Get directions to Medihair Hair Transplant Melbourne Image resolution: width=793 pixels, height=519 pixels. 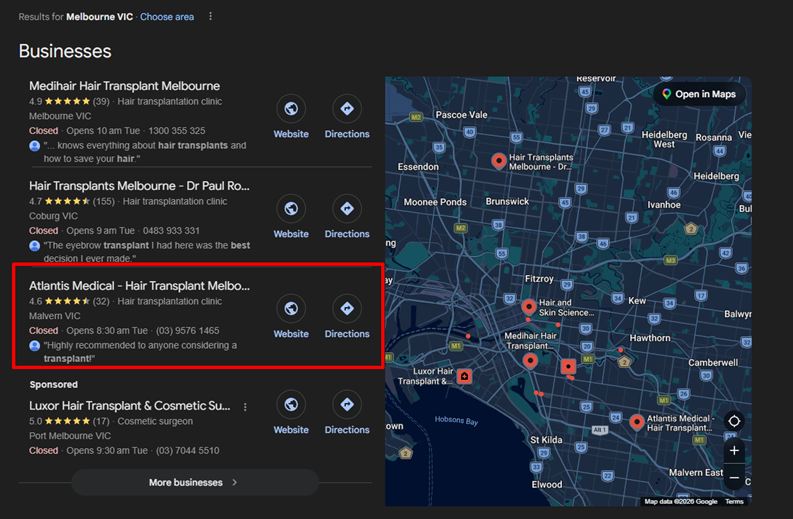347,109
